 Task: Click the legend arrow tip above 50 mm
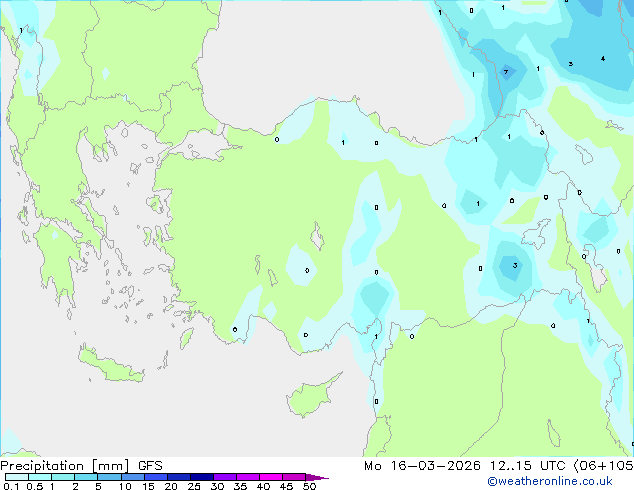[317, 477]
